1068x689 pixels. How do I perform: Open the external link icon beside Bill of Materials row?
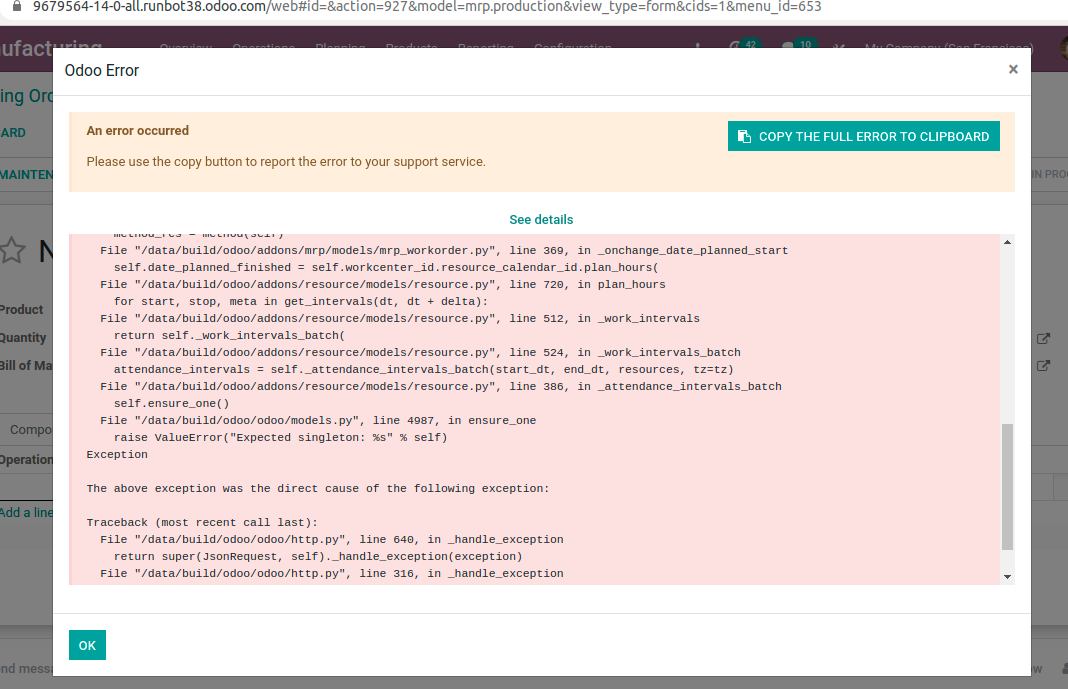(x=1043, y=366)
